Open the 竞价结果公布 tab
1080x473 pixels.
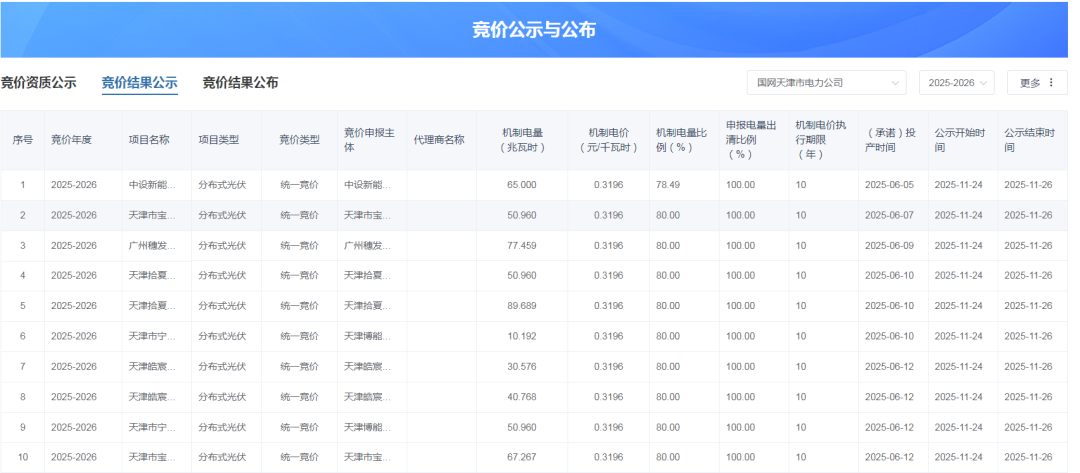(x=240, y=83)
